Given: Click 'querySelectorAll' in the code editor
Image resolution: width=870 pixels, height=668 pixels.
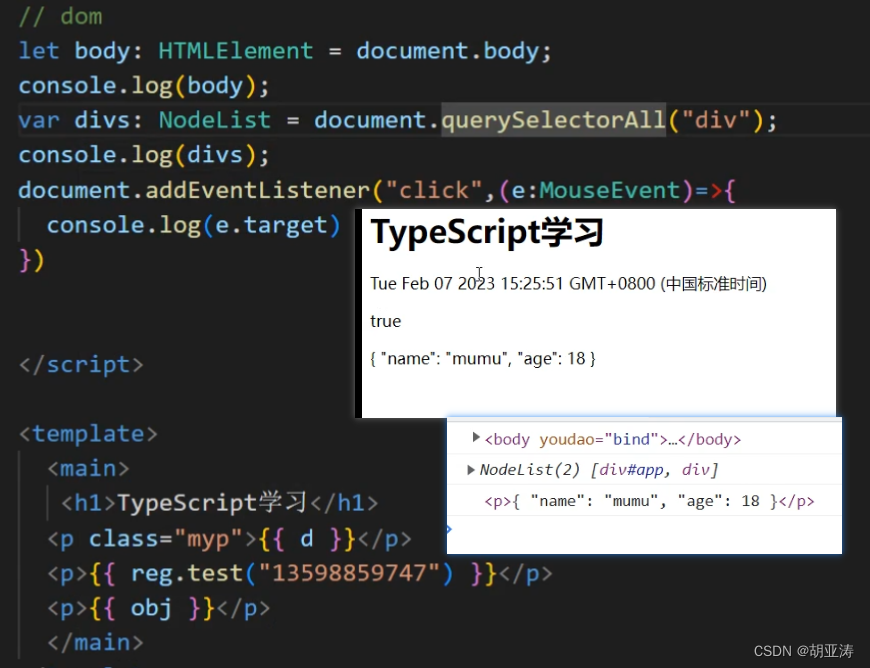Looking at the screenshot, I should click(553, 120).
